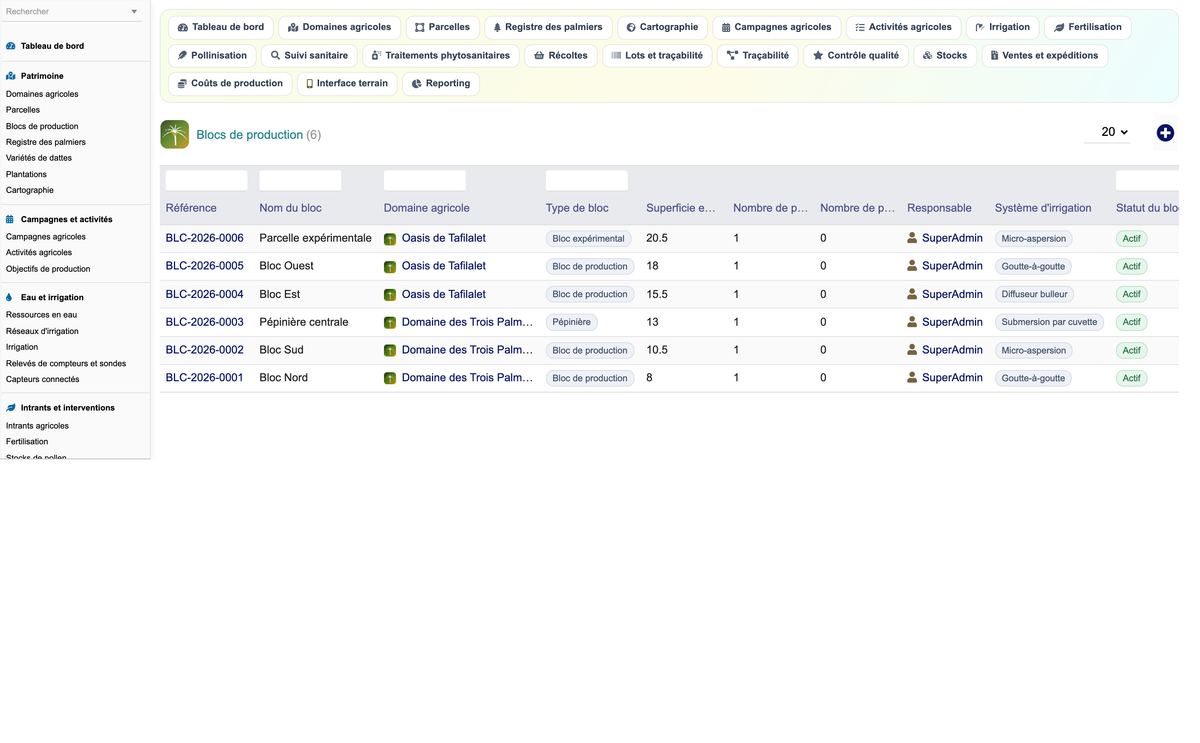This screenshot has height=743, width=1200.
Task: Open Registre des palmiers toolbar tab
Action: pos(548,27)
